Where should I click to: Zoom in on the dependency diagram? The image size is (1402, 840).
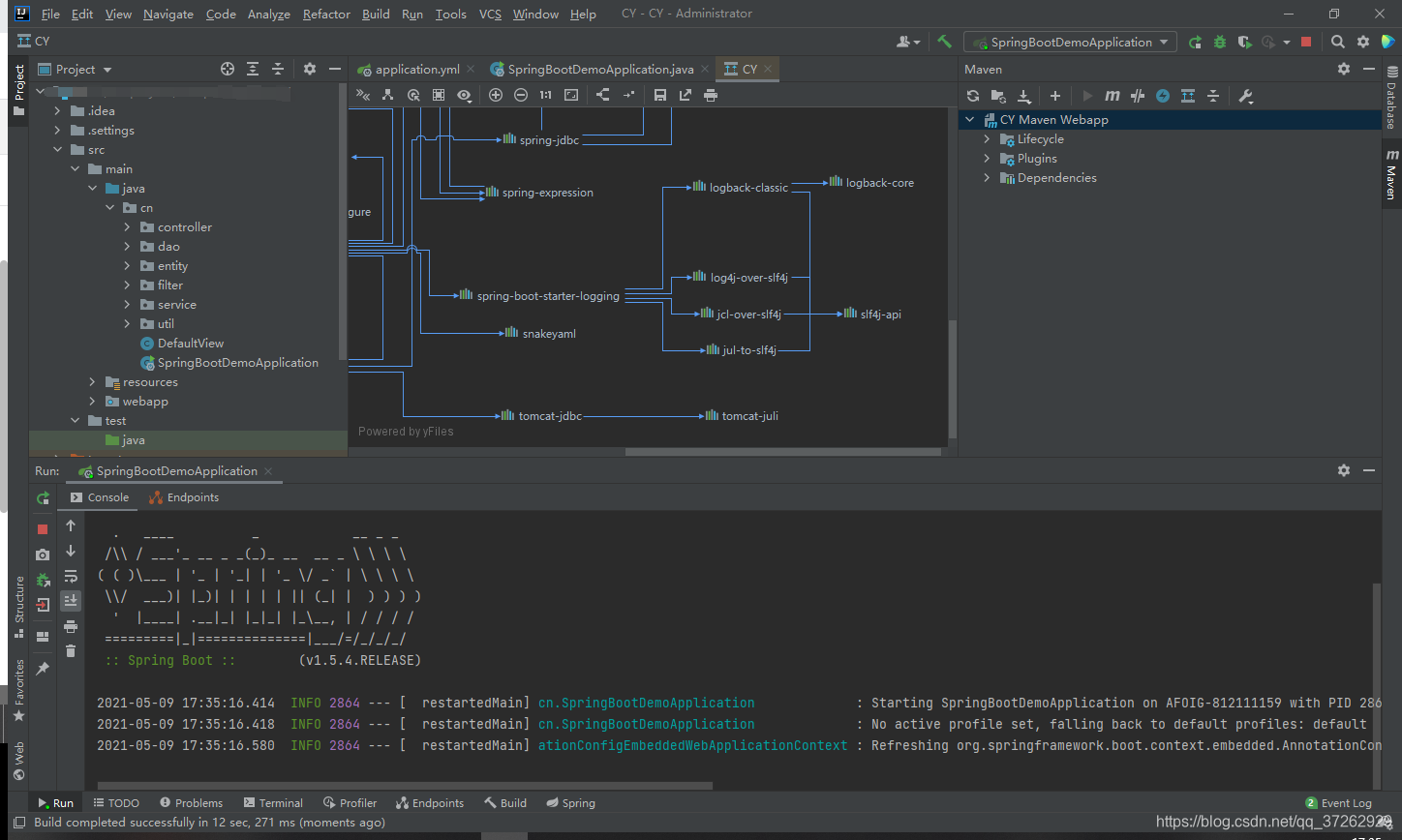tap(496, 95)
